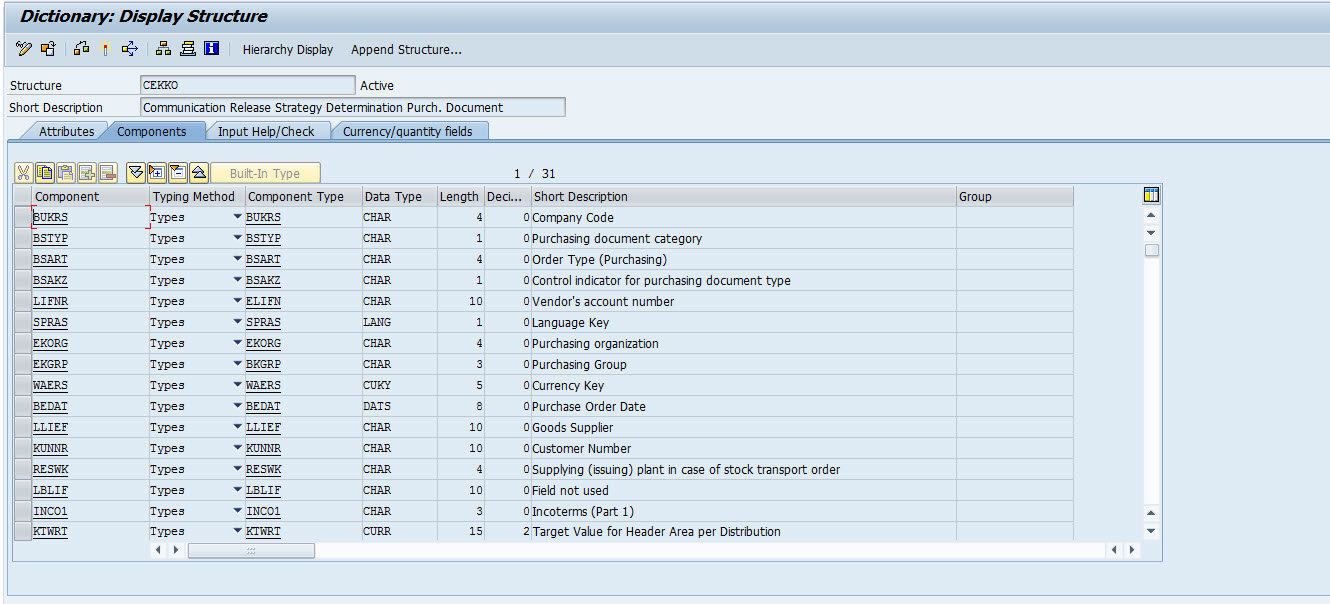Click the horizontal scrollbar thumb
The height and width of the screenshot is (604, 1330).
coord(251,550)
